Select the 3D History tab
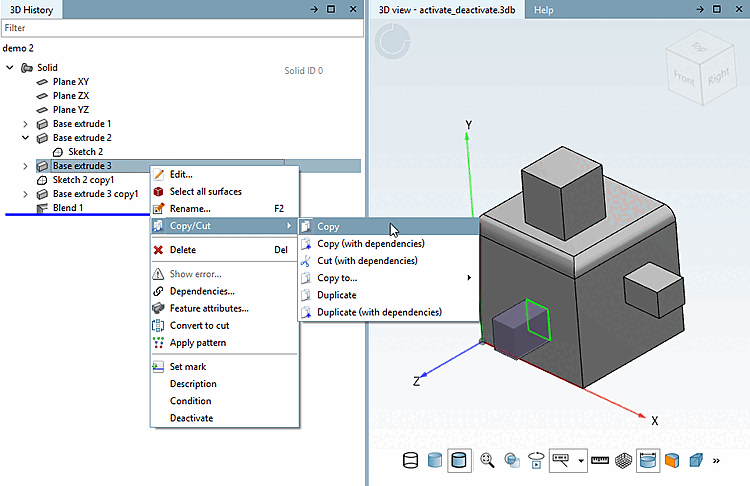Viewport: 750px width, 486px height. pyautogui.click(x=31, y=10)
